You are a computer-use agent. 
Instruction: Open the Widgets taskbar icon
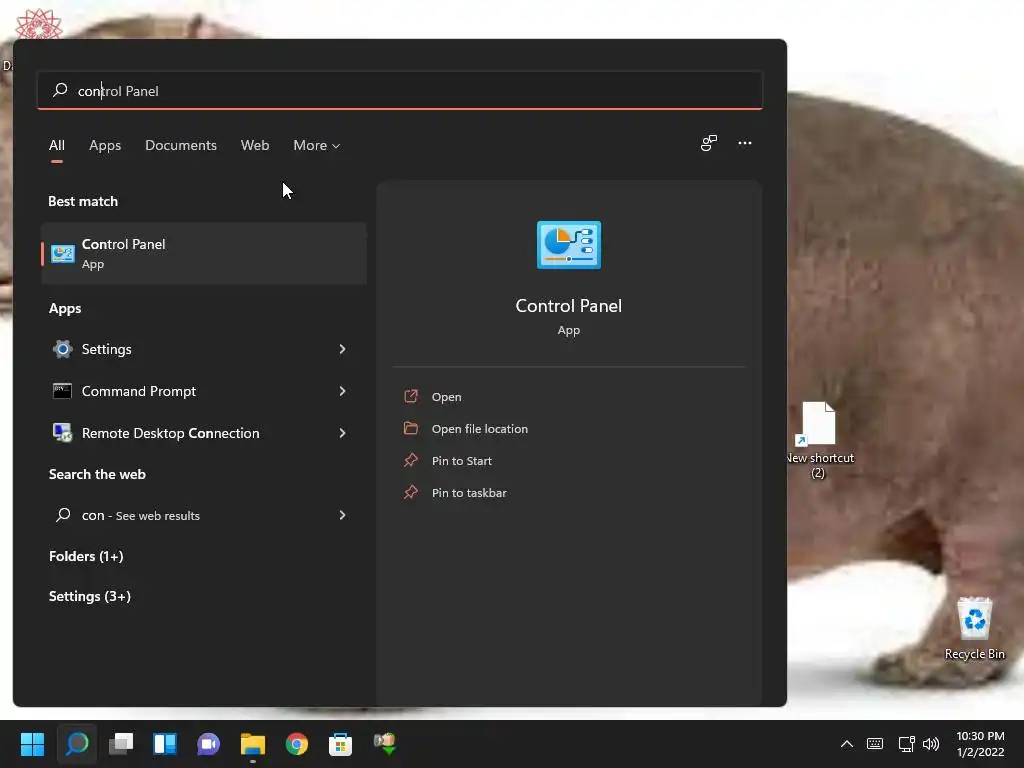point(165,744)
